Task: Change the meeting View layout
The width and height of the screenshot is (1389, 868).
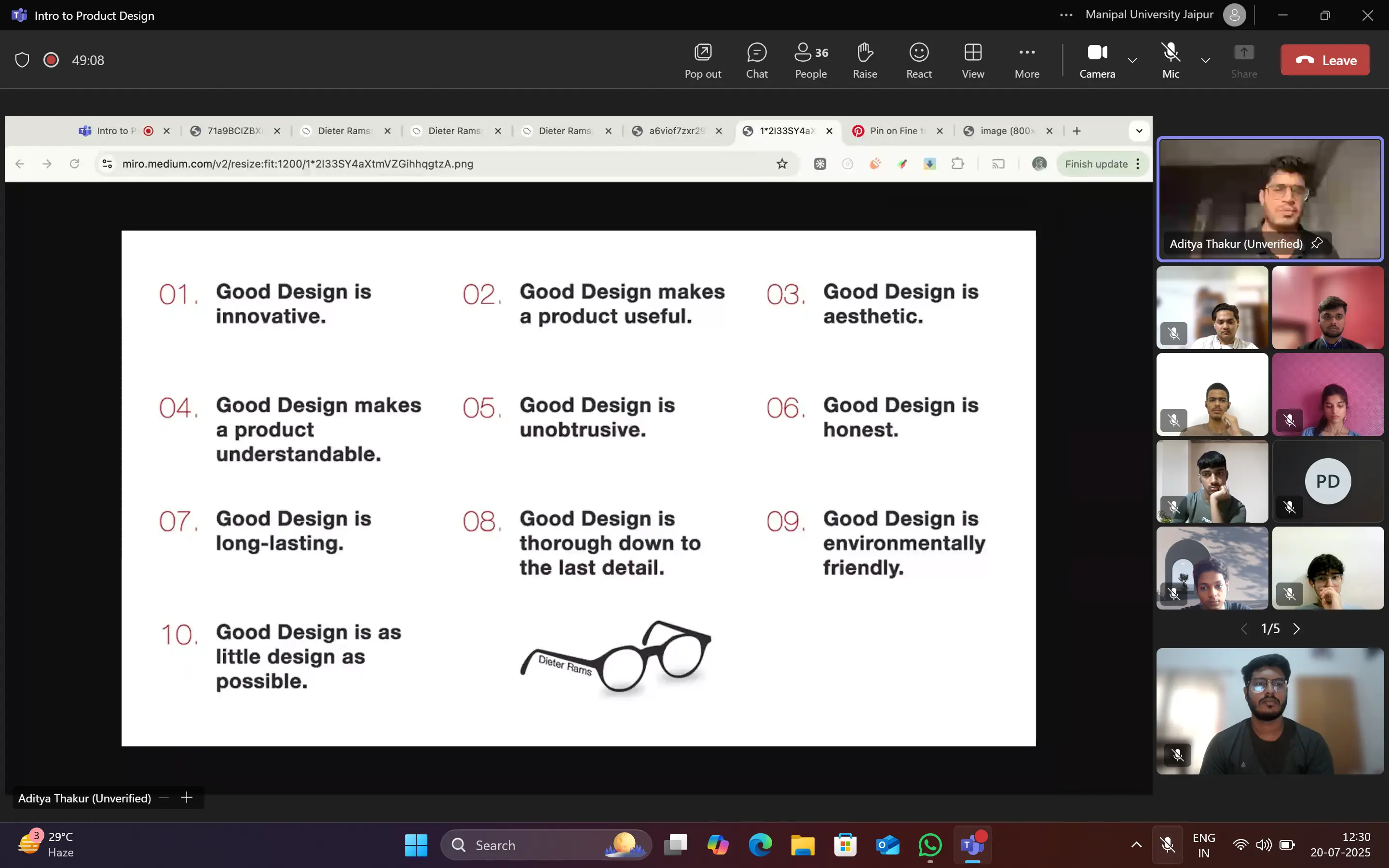Action: click(x=972, y=60)
